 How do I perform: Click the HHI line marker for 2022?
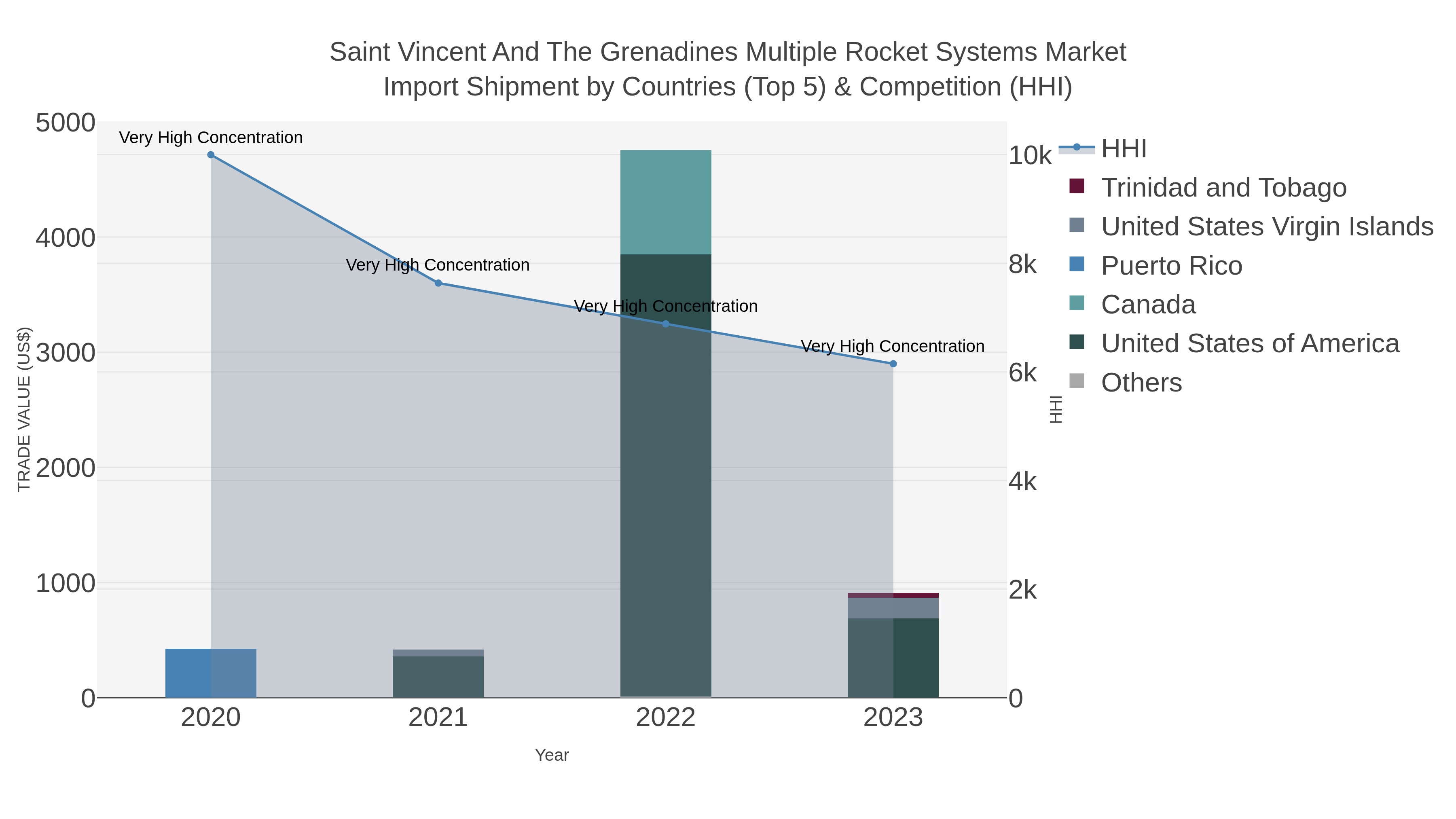(666, 324)
